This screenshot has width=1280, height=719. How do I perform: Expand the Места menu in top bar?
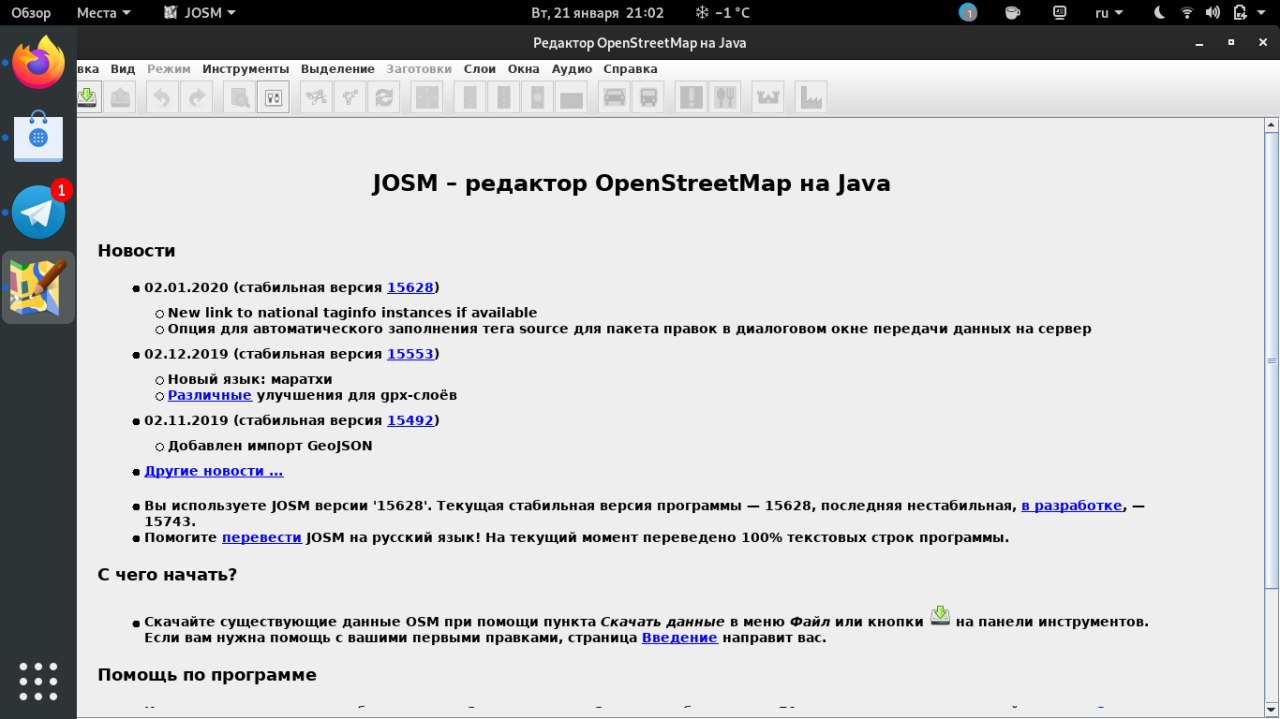(x=103, y=13)
